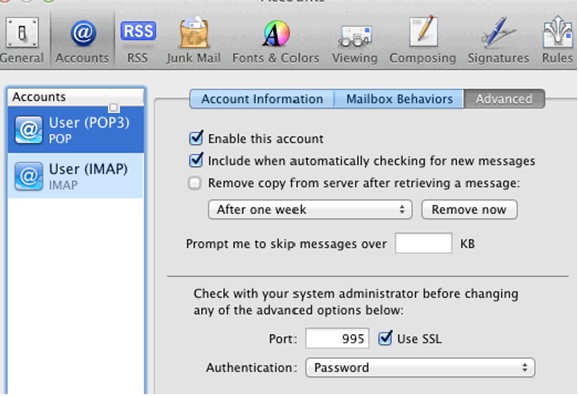Open the General preferences pane

click(22, 41)
